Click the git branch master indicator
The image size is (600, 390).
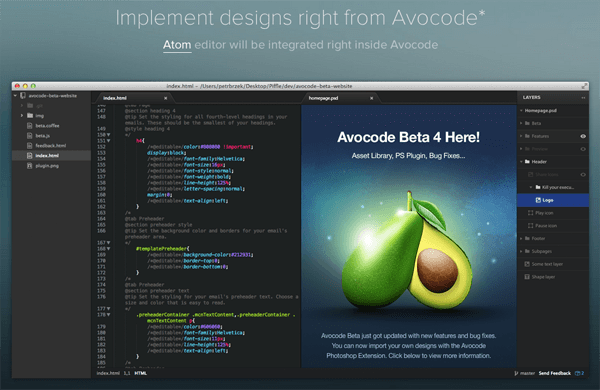point(525,373)
